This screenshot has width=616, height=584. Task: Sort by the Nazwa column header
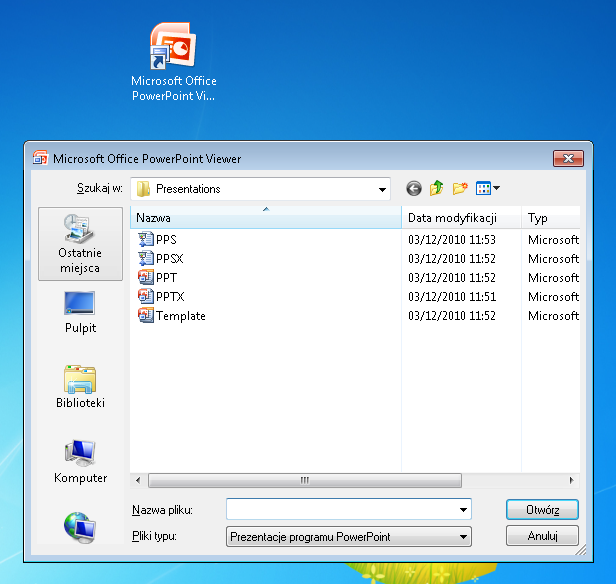pyautogui.click(x=266, y=218)
